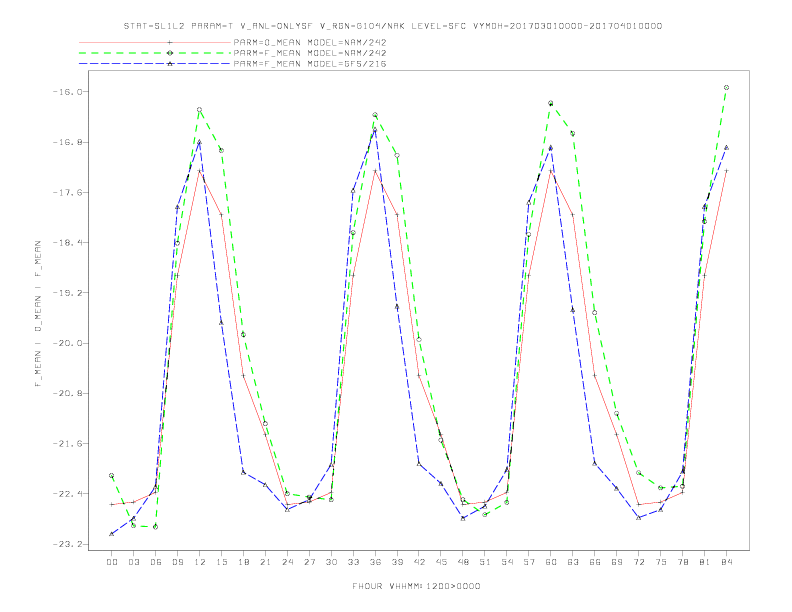Click the x-axis tick label 27
Viewport: 792px width, 612px height.
[309, 562]
